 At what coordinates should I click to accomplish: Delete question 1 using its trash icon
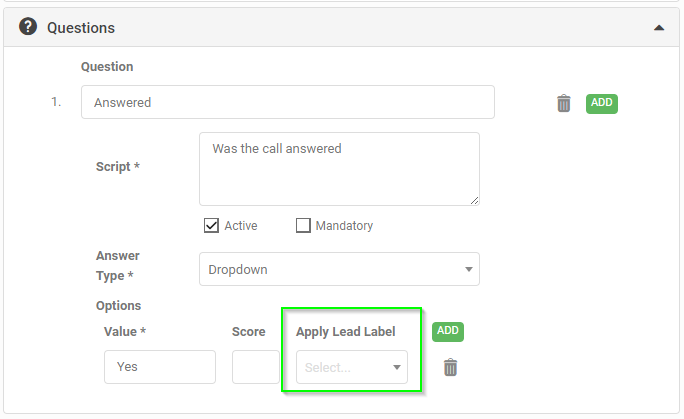click(x=564, y=103)
